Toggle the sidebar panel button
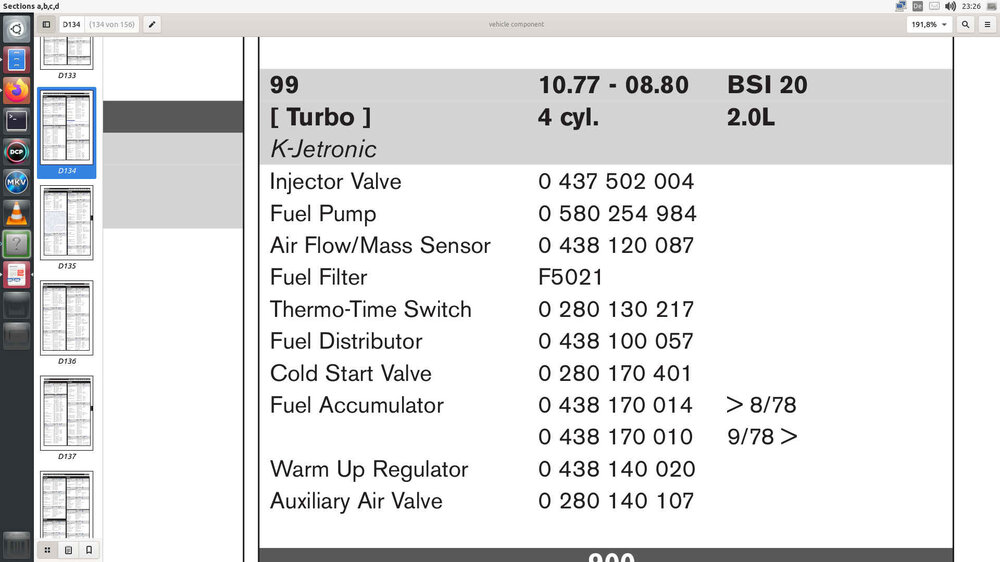This screenshot has width=1000, height=562. 46,24
